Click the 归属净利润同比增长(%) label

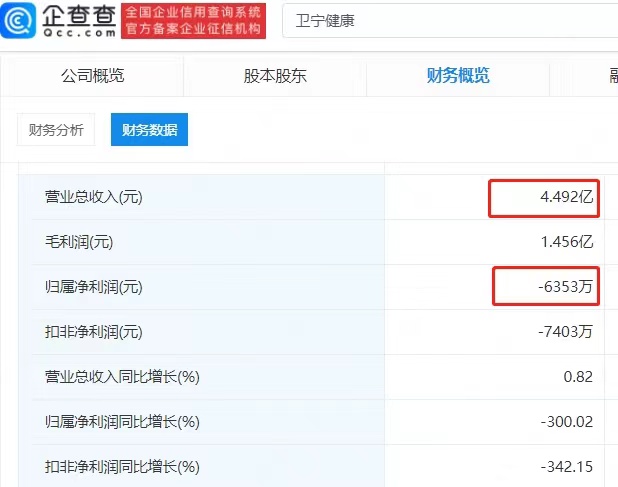122,422
